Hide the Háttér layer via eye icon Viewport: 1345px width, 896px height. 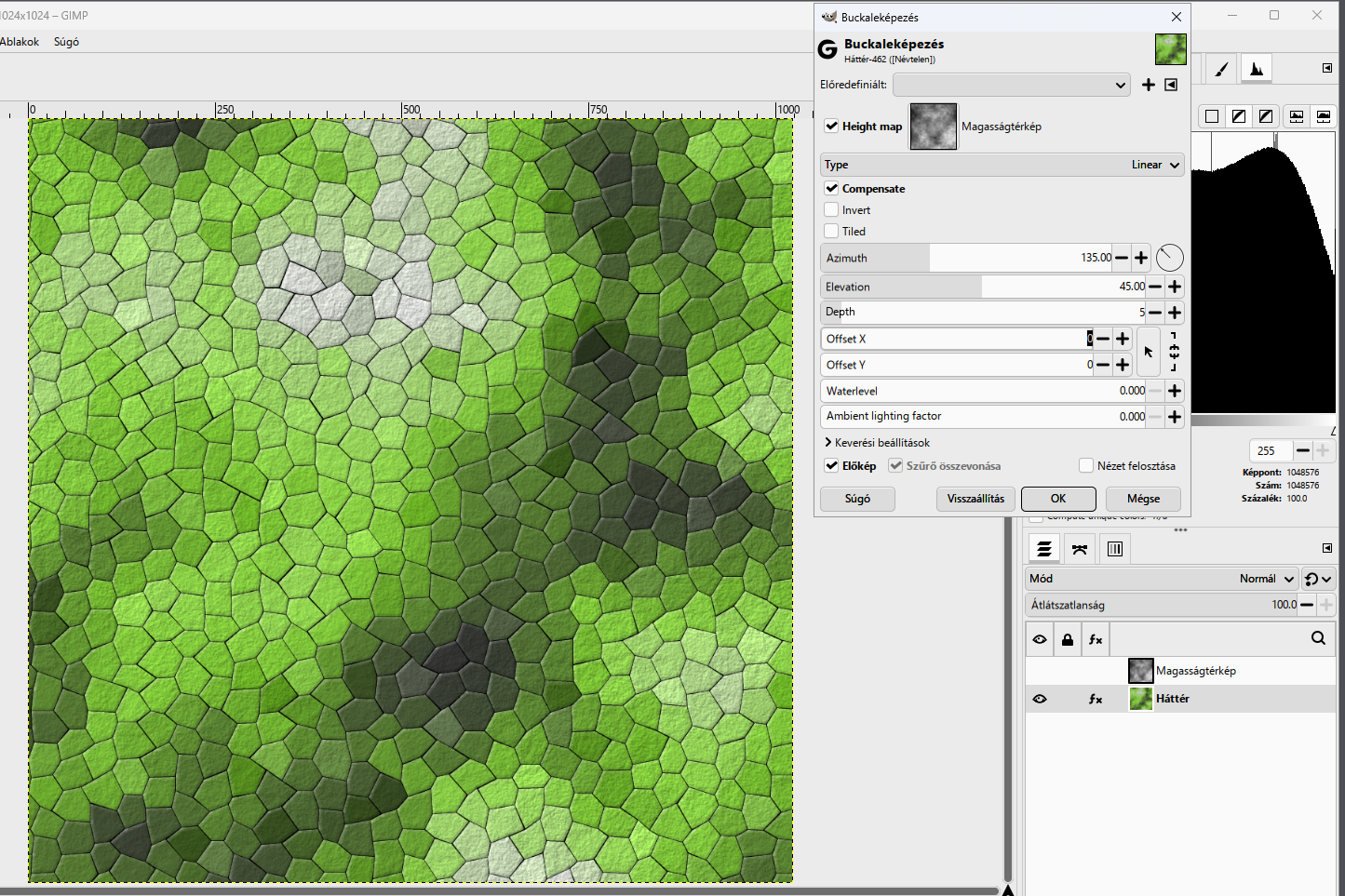tap(1040, 699)
